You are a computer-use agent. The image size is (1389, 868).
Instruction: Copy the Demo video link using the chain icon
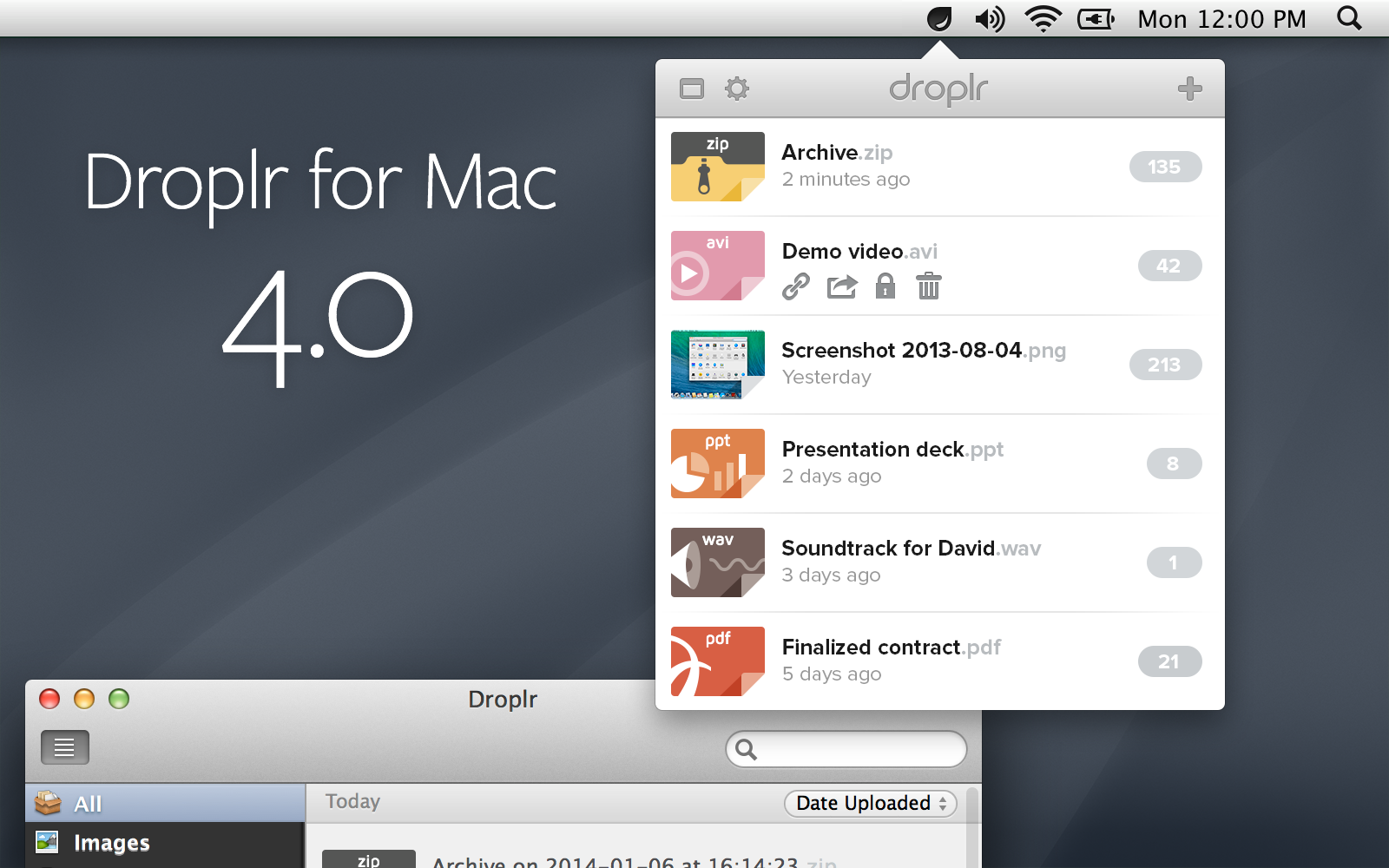pos(796,286)
